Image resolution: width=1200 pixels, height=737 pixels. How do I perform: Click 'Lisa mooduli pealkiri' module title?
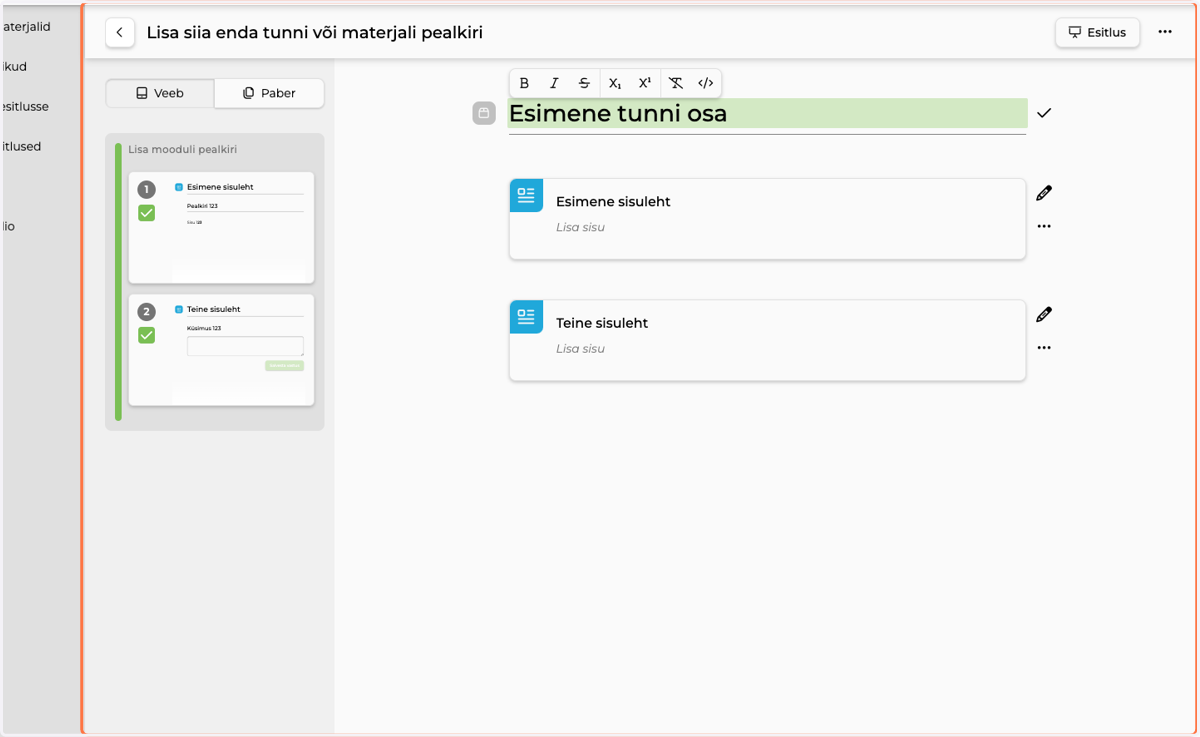pyautogui.click(x=182, y=150)
